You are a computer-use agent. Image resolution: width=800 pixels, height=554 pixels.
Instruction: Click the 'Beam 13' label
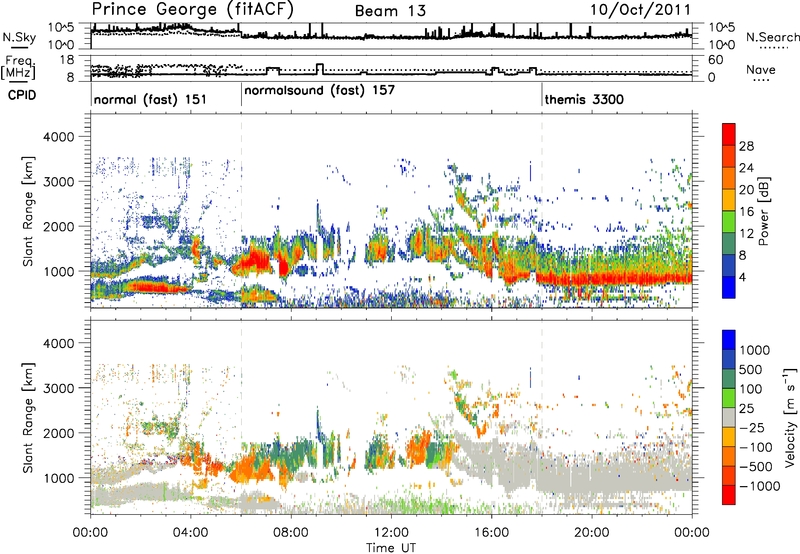(x=390, y=11)
